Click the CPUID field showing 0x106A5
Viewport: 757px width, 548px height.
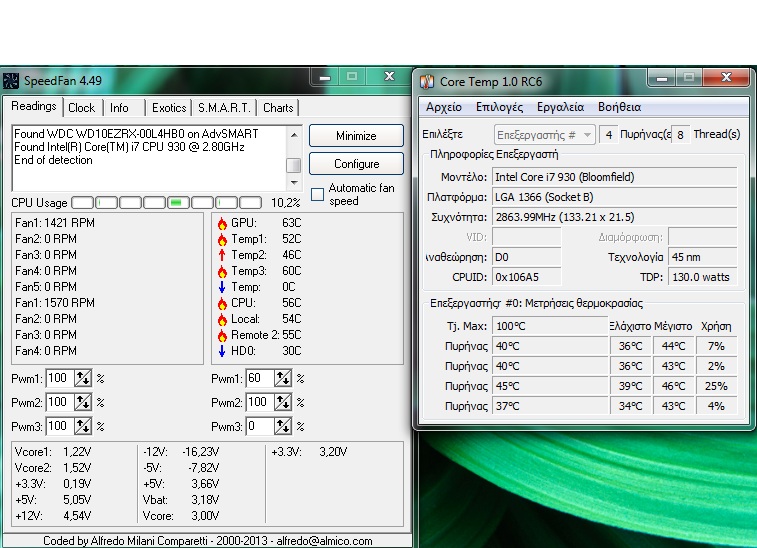[x=526, y=277]
